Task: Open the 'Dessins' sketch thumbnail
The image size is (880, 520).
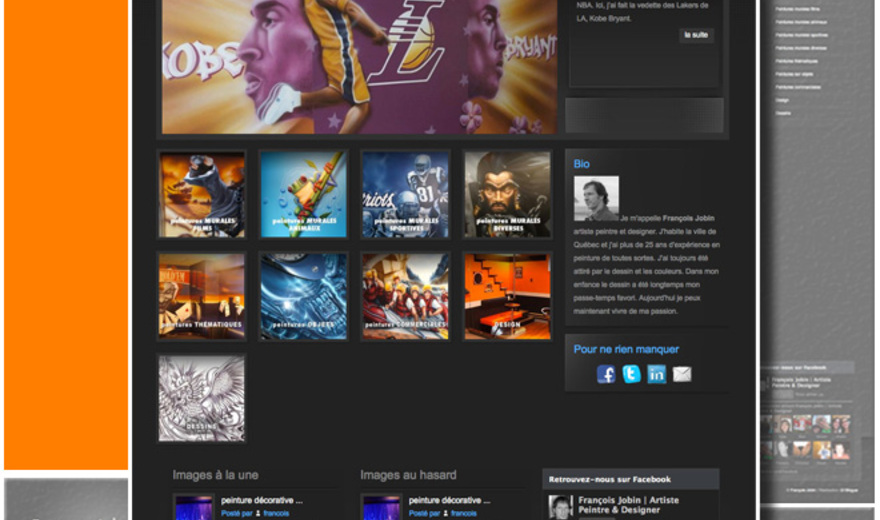Action: tap(202, 398)
